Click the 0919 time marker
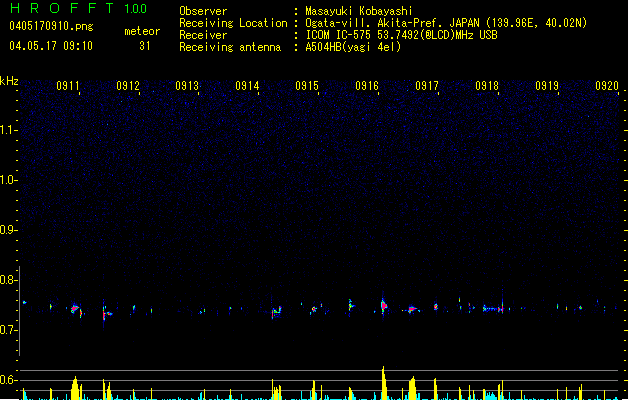Viewport: 629px width, 400px height. coord(547,86)
